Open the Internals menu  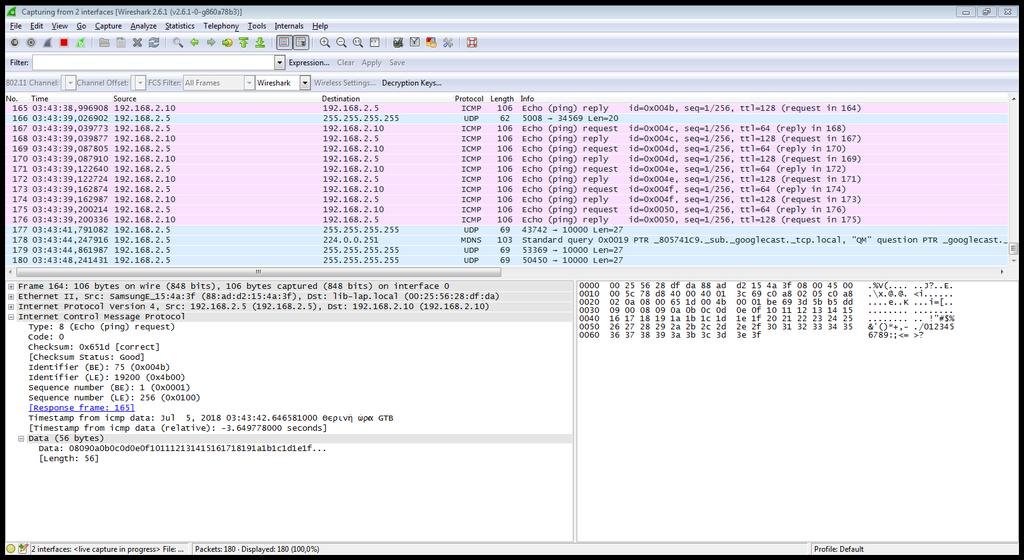(289, 26)
